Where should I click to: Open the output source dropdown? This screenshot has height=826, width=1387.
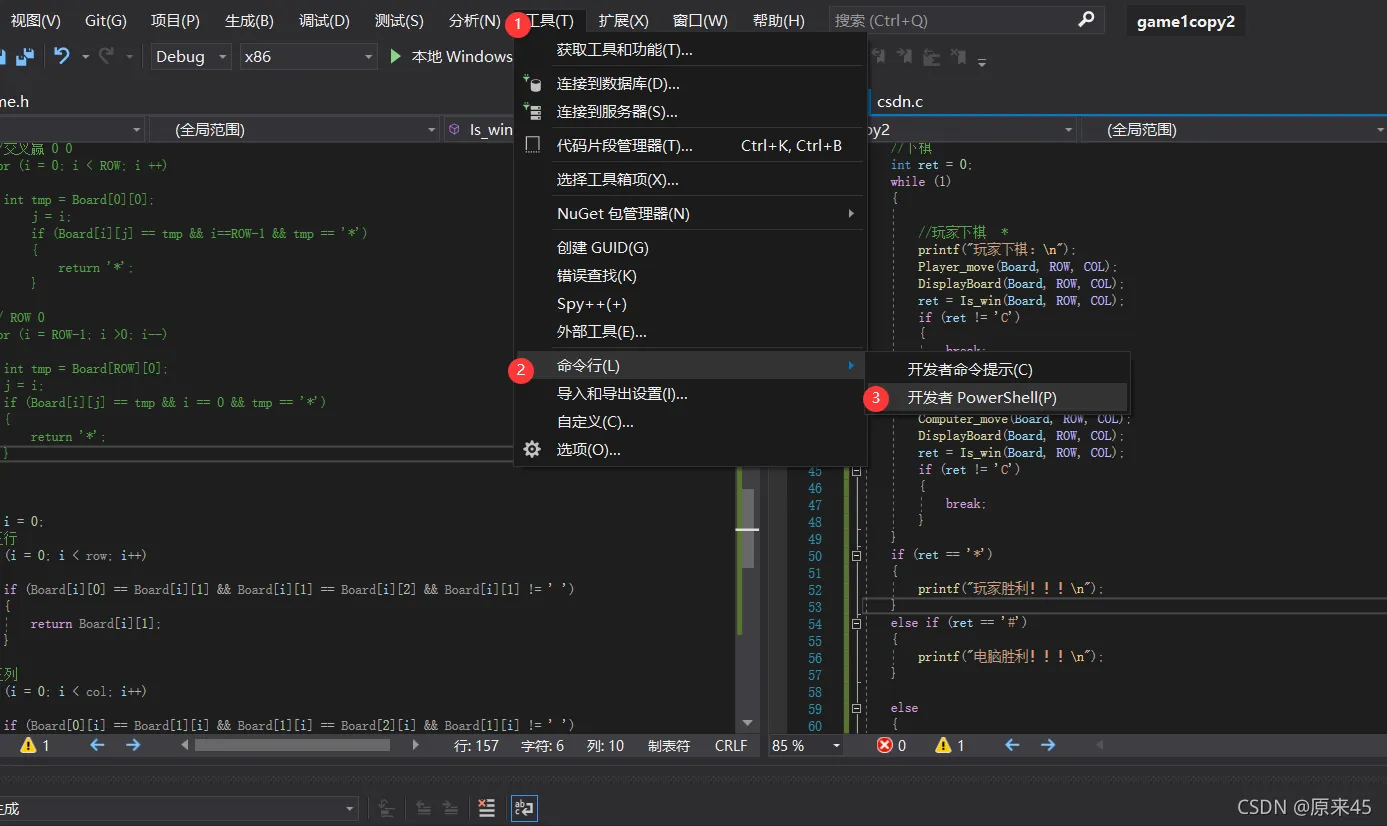pyautogui.click(x=178, y=808)
